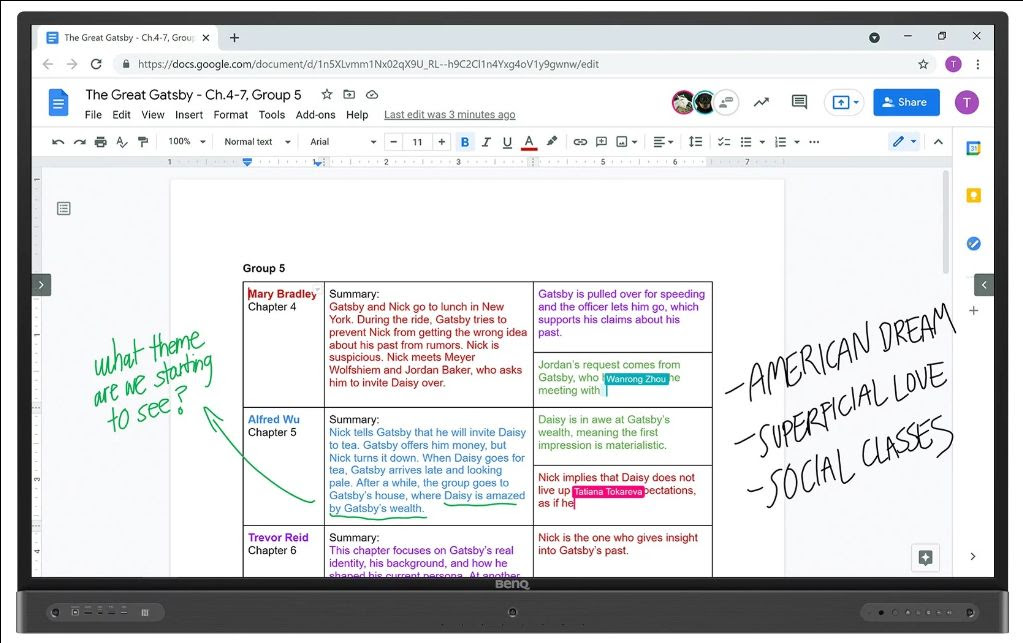The image size is (1023, 643).
Task: Expand the text alignment dropdown
Action: tap(664, 142)
